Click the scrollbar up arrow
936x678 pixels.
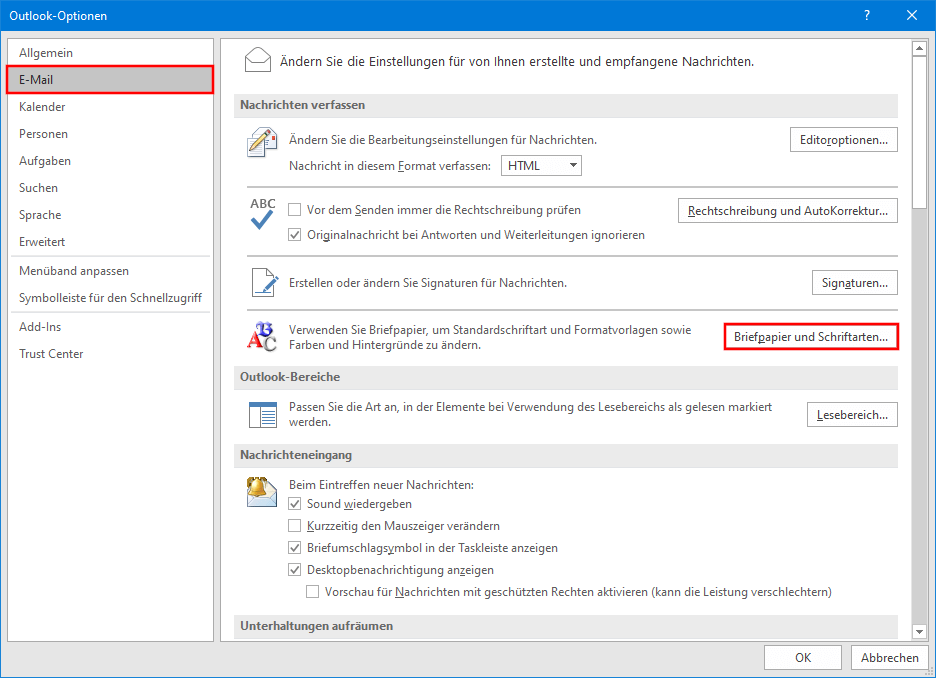point(919,48)
